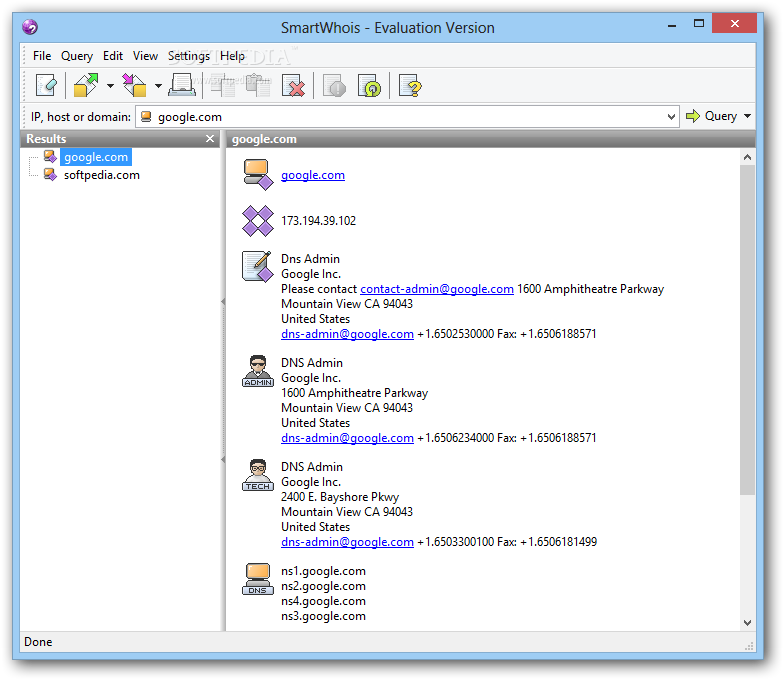Screen dimensions: 784x680
Task: Click the scroll up arrow of details pane
Action: (x=748, y=157)
